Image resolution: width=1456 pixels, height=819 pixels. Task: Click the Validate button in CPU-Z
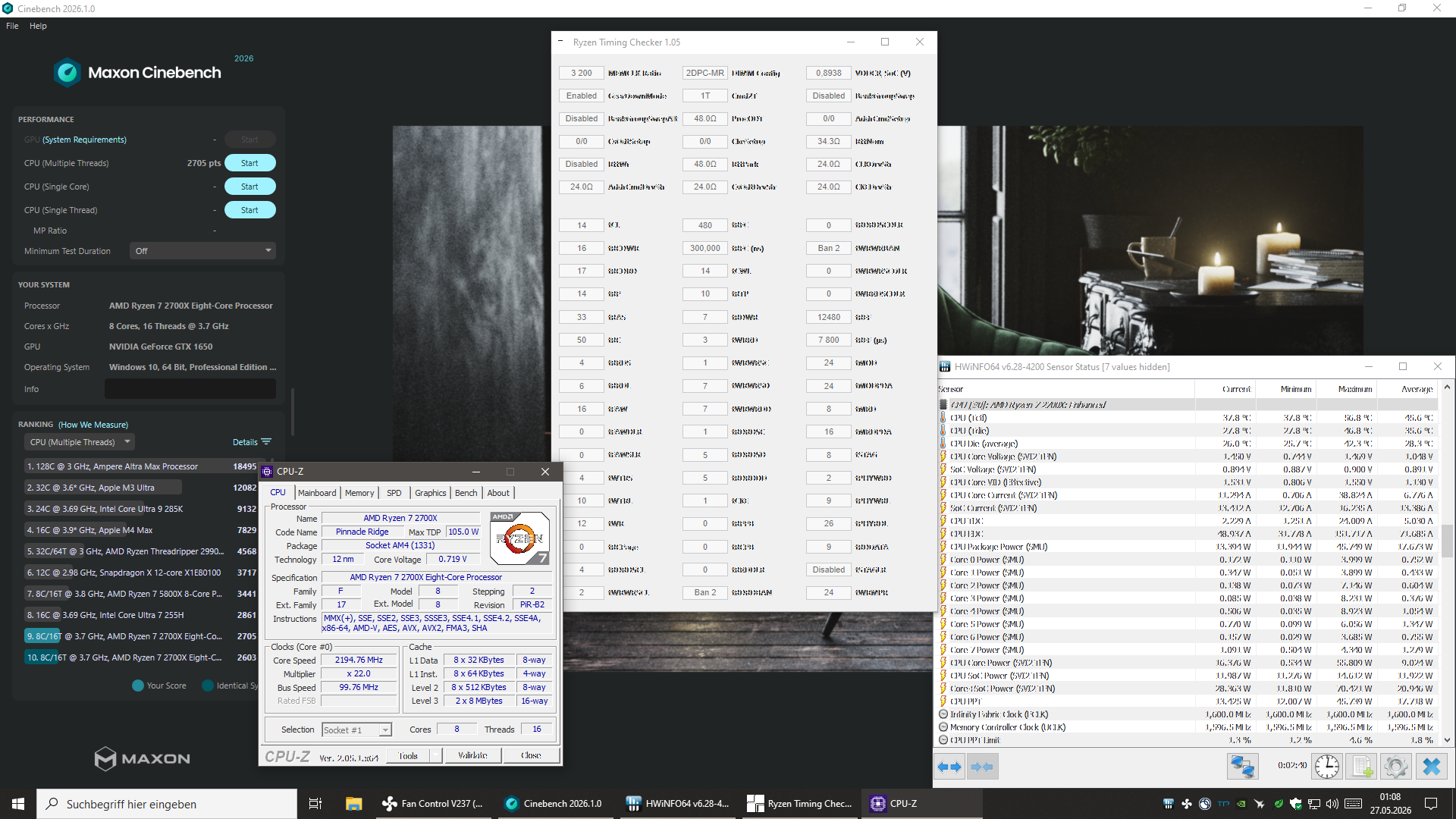(x=473, y=755)
